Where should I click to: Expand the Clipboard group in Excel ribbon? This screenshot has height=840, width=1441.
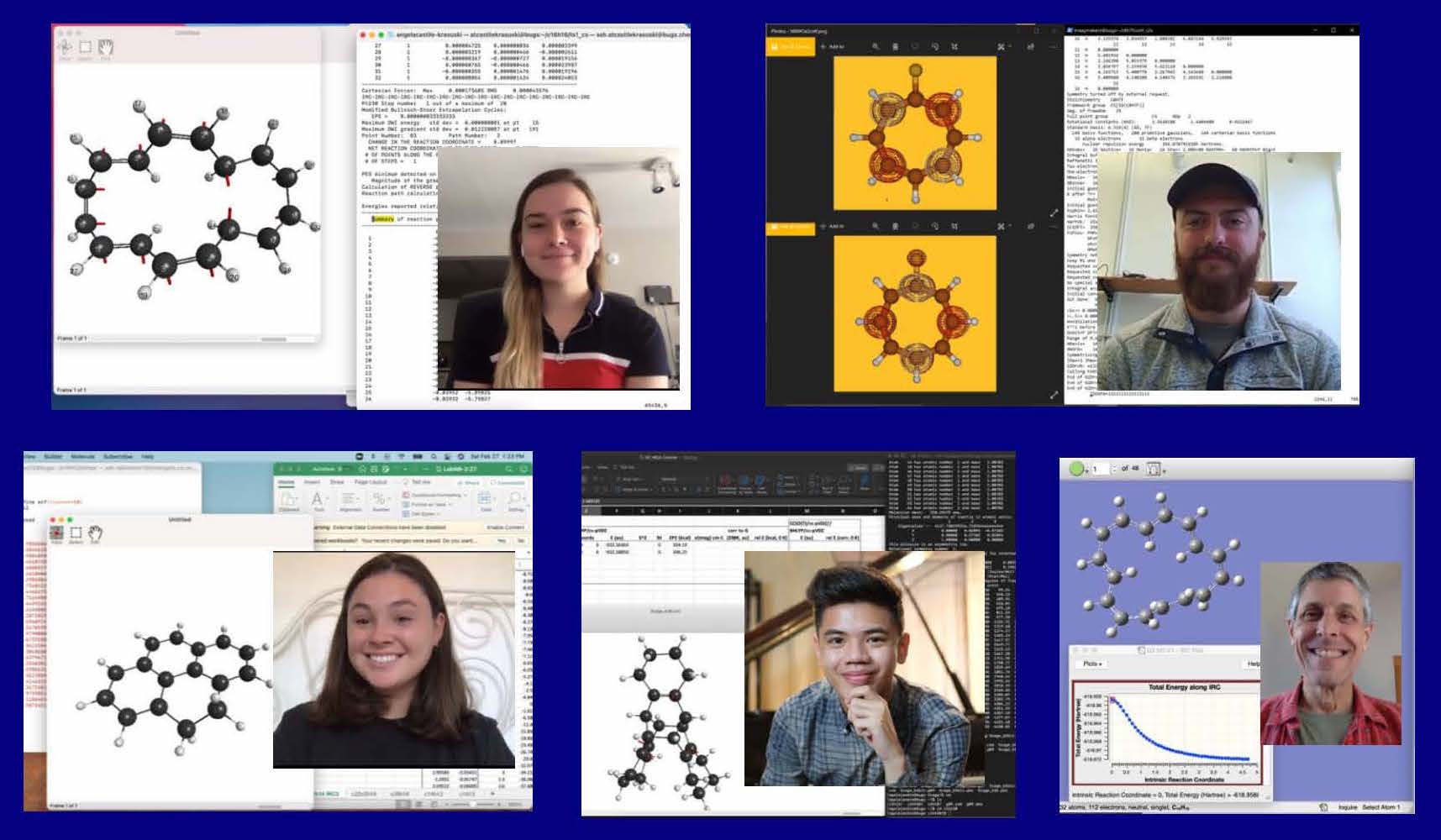pyautogui.click(x=288, y=501)
